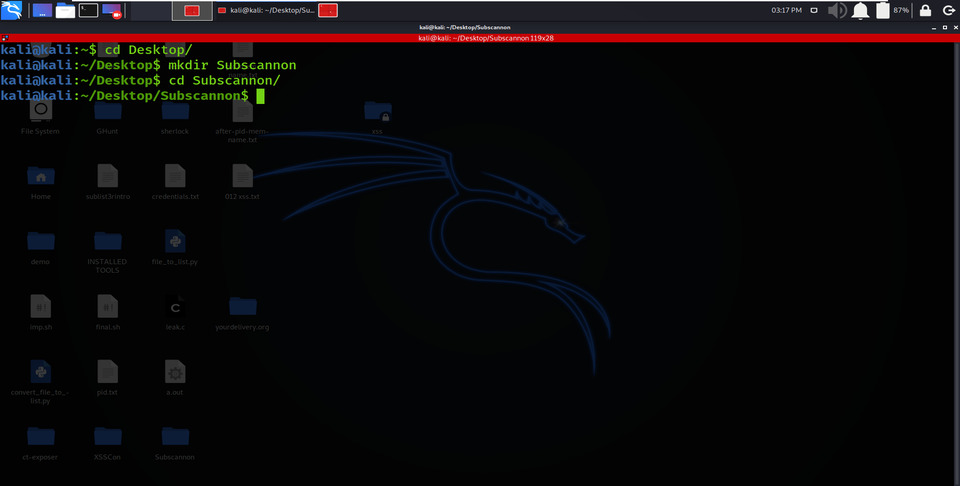Lock the screen with padlock icon

(x=926, y=10)
